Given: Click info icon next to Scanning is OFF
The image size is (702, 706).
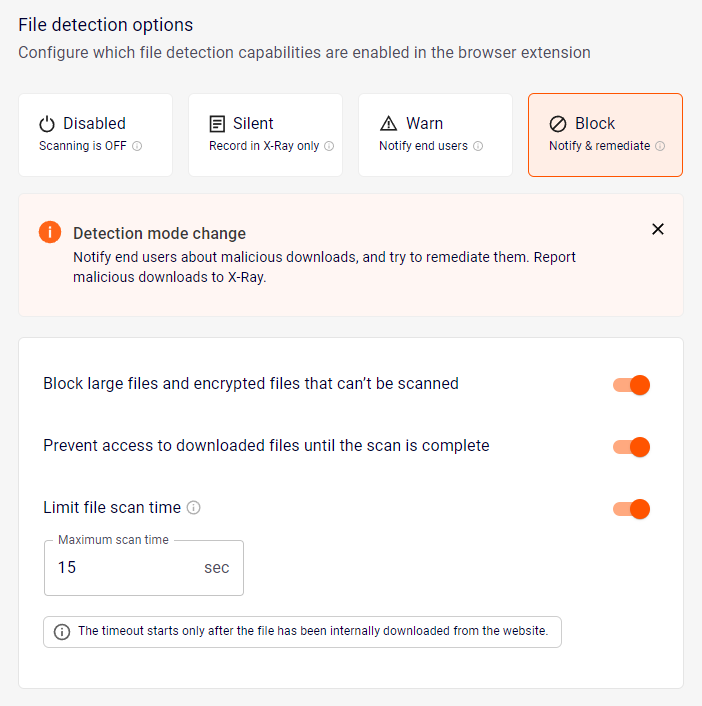Looking at the screenshot, I should 137,146.
